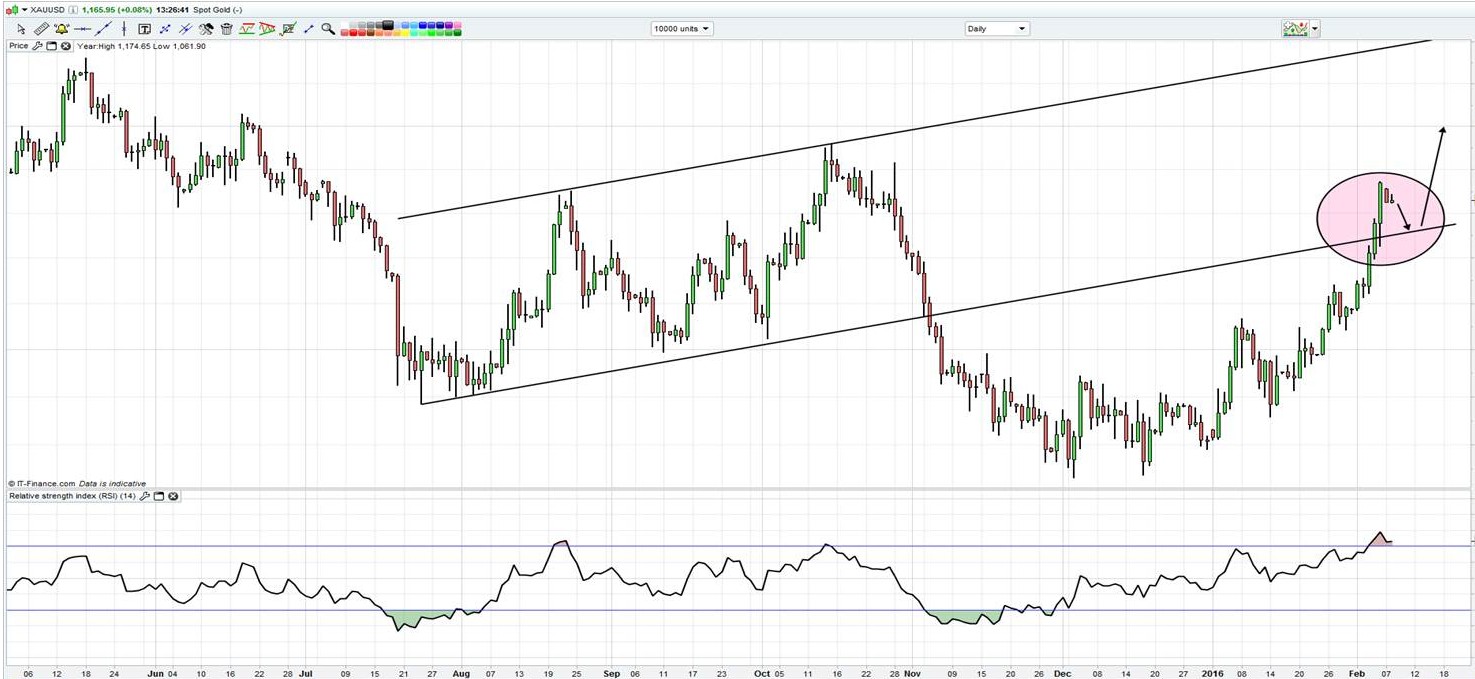Click the trash can delete icon
Screen dimensions: 1475x679
226,29
